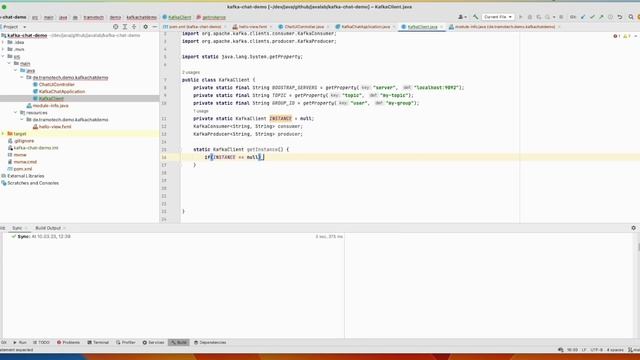Hide the Project tool window minus icon
Image resolution: width=640 pixels, height=360 pixels.
click(155, 27)
